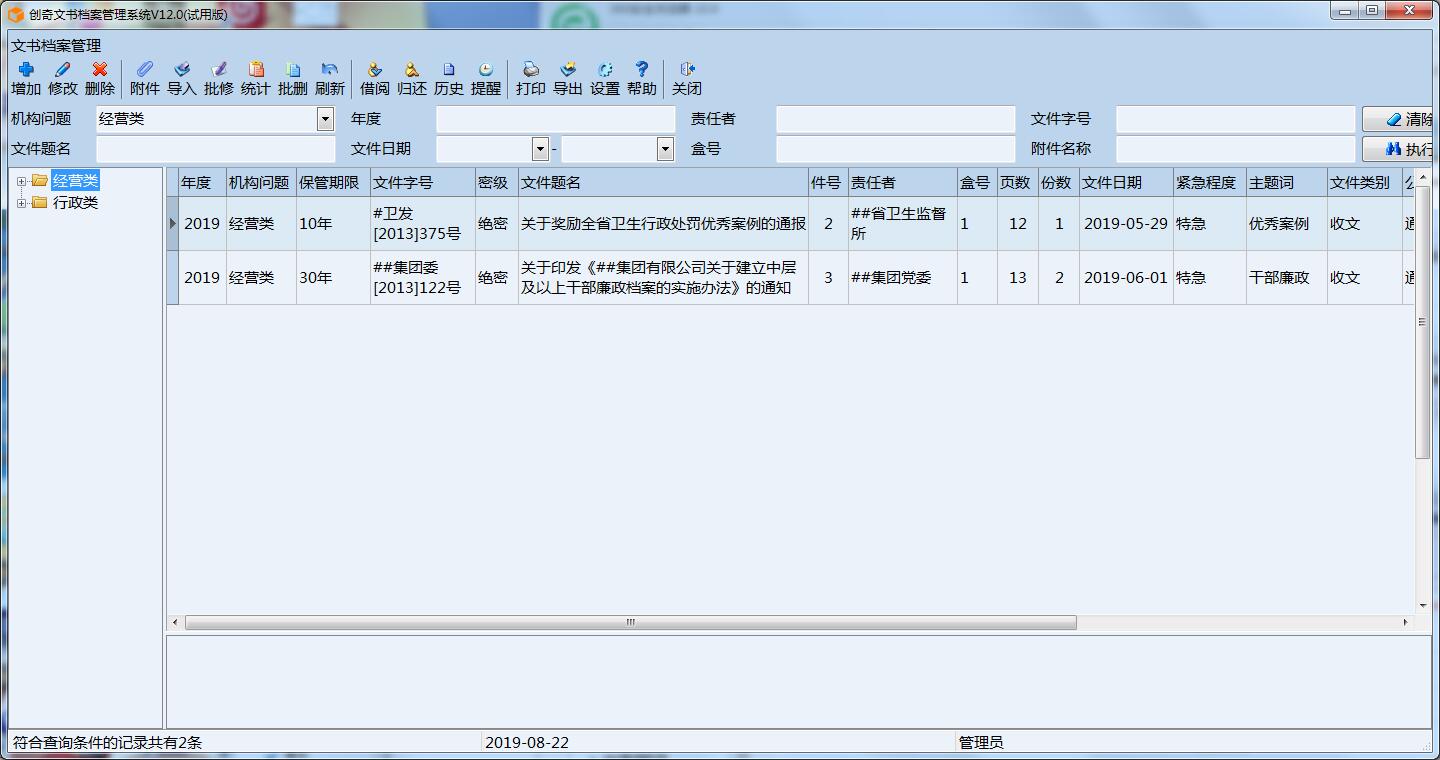The width and height of the screenshot is (1440, 760).
Task: Click the 紧急程度 column header
Action: tap(1209, 183)
